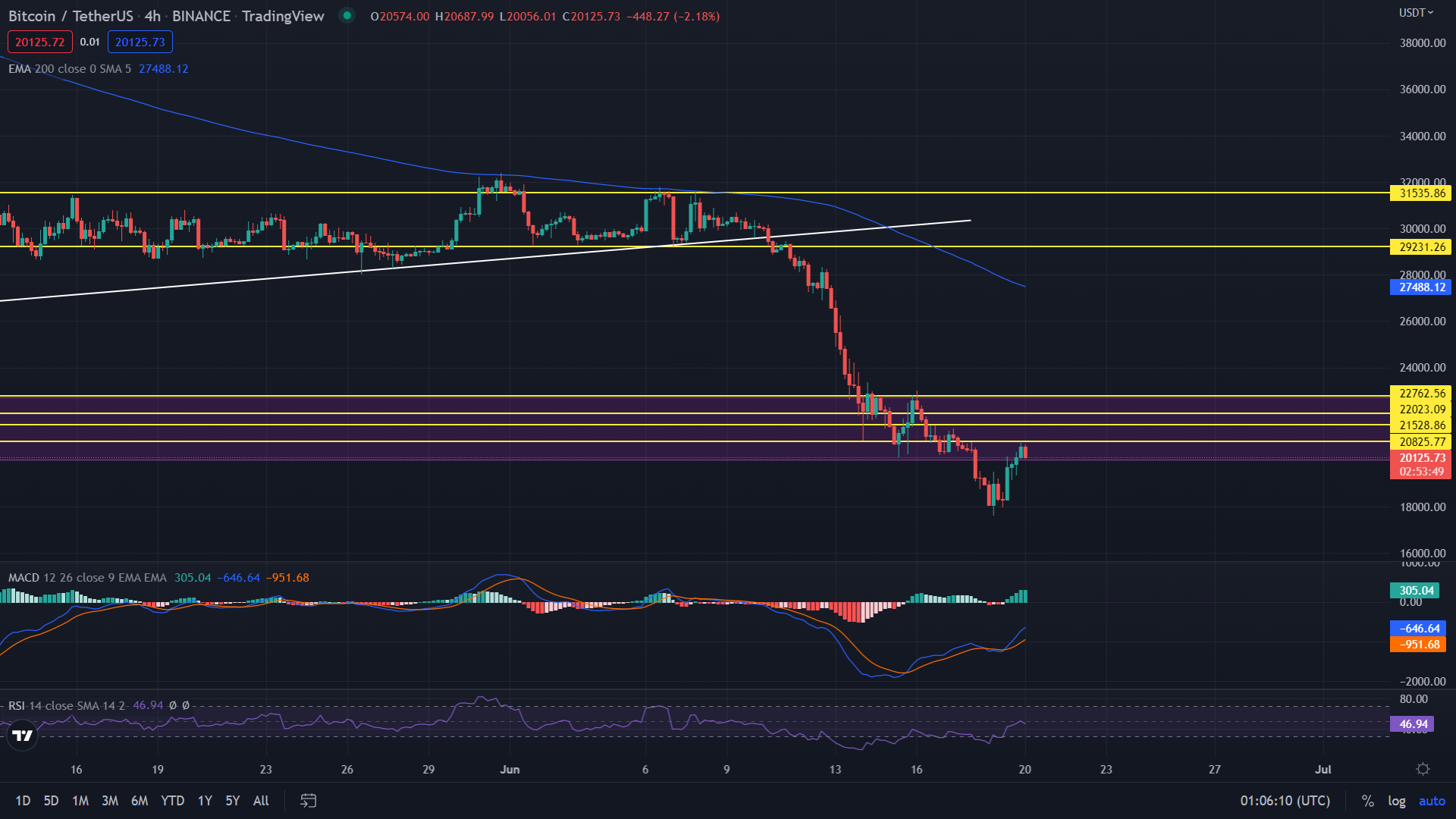Click the RSI 14 indicator legend
This screenshot has height=819, width=1456.
(65, 706)
